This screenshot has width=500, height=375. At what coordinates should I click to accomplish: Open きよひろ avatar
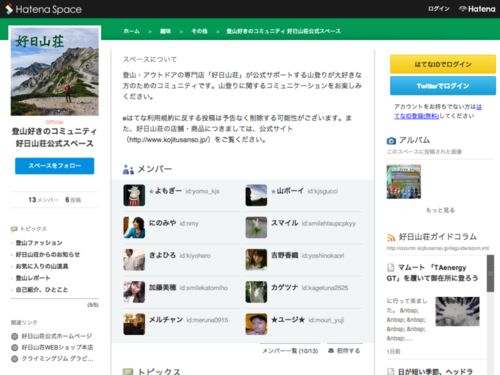pos(134,259)
